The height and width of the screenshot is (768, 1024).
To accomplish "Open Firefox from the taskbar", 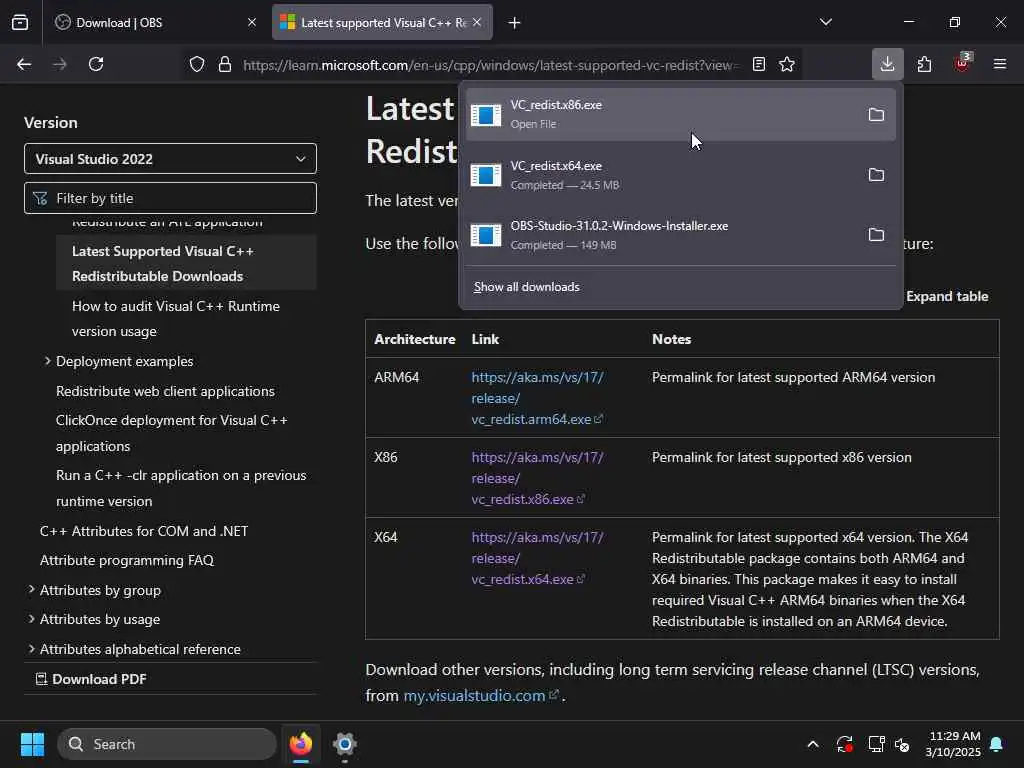I will [301, 744].
